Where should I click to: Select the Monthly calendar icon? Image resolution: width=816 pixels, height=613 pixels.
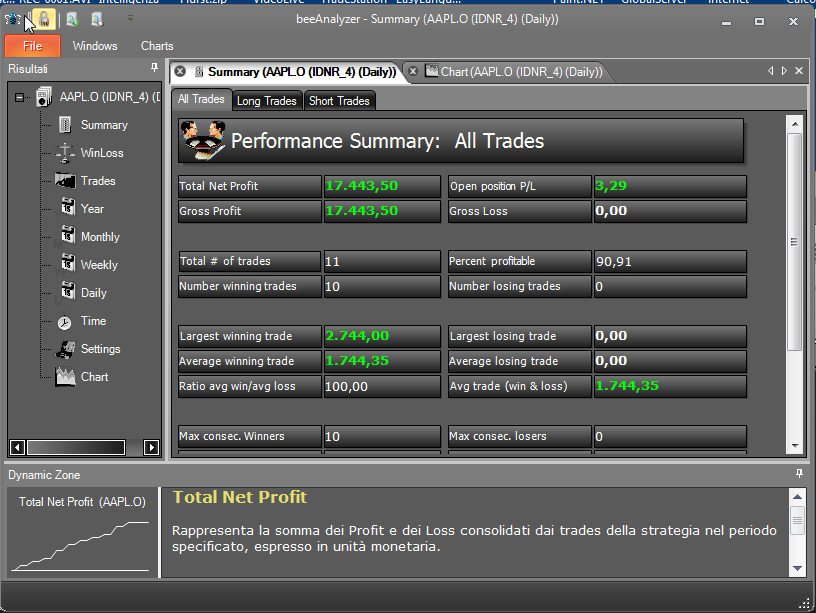[x=67, y=235]
